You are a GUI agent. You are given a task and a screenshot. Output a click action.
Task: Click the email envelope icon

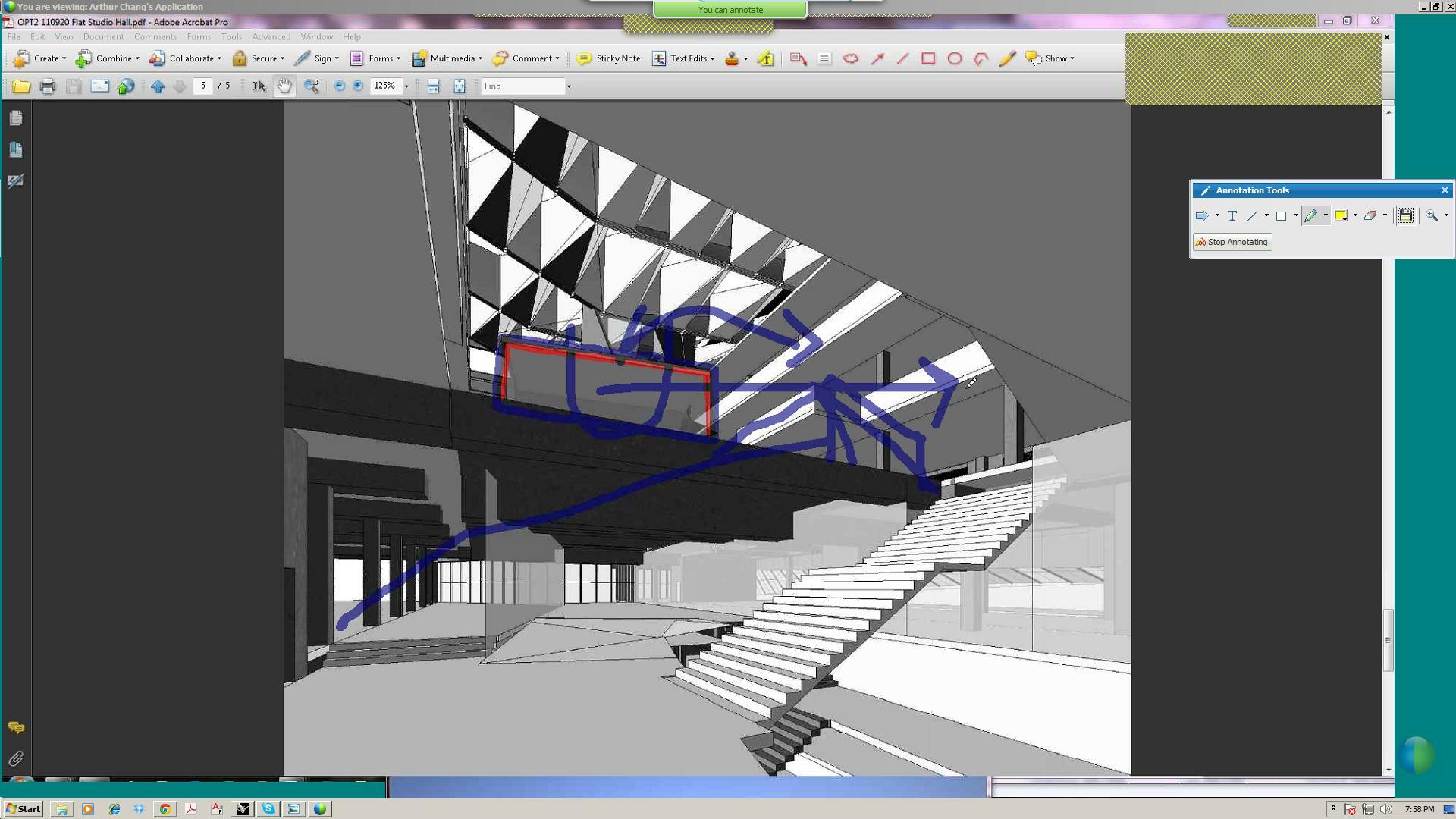point(99,86)
